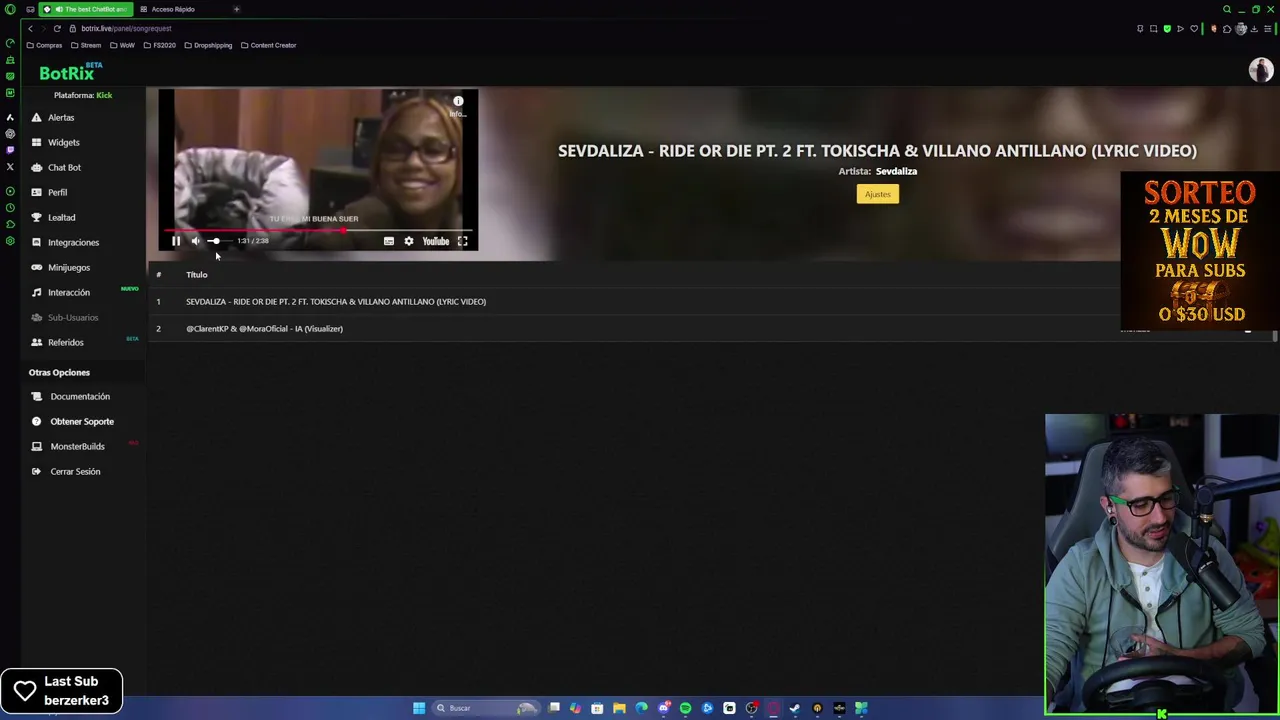This screenshot has width=1280, height=720.
Task: Switch to the Acceso Rápido tab
Action: [x=173, y=9]
